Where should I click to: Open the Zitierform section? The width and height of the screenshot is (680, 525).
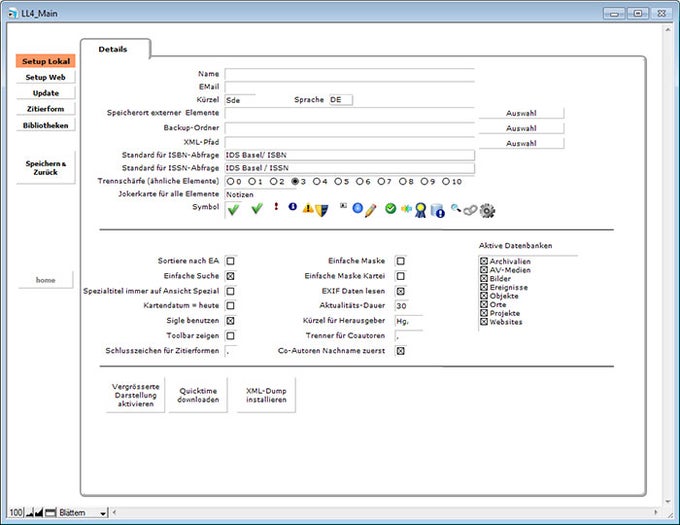coord(46,109)
